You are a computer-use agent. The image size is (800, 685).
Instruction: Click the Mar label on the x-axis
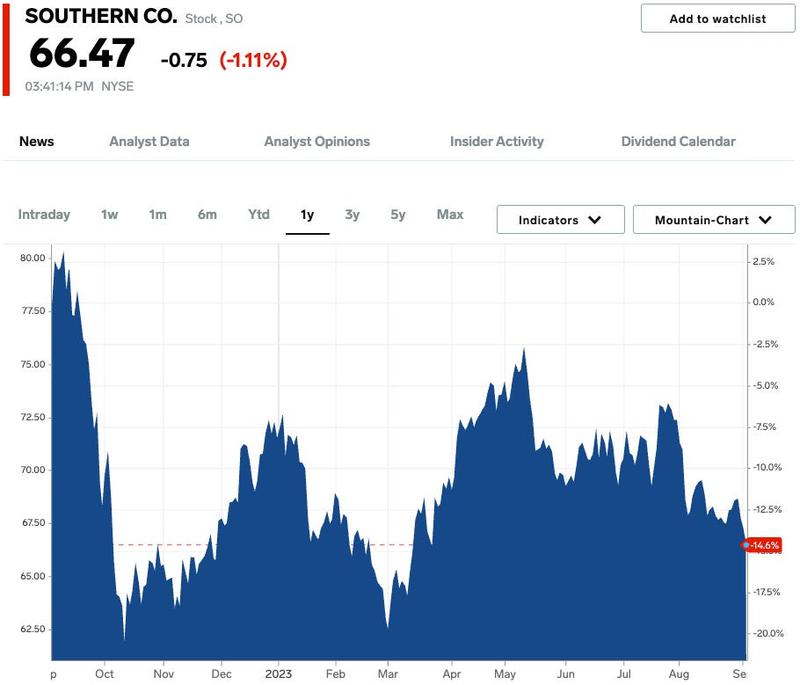click(388, 674)
